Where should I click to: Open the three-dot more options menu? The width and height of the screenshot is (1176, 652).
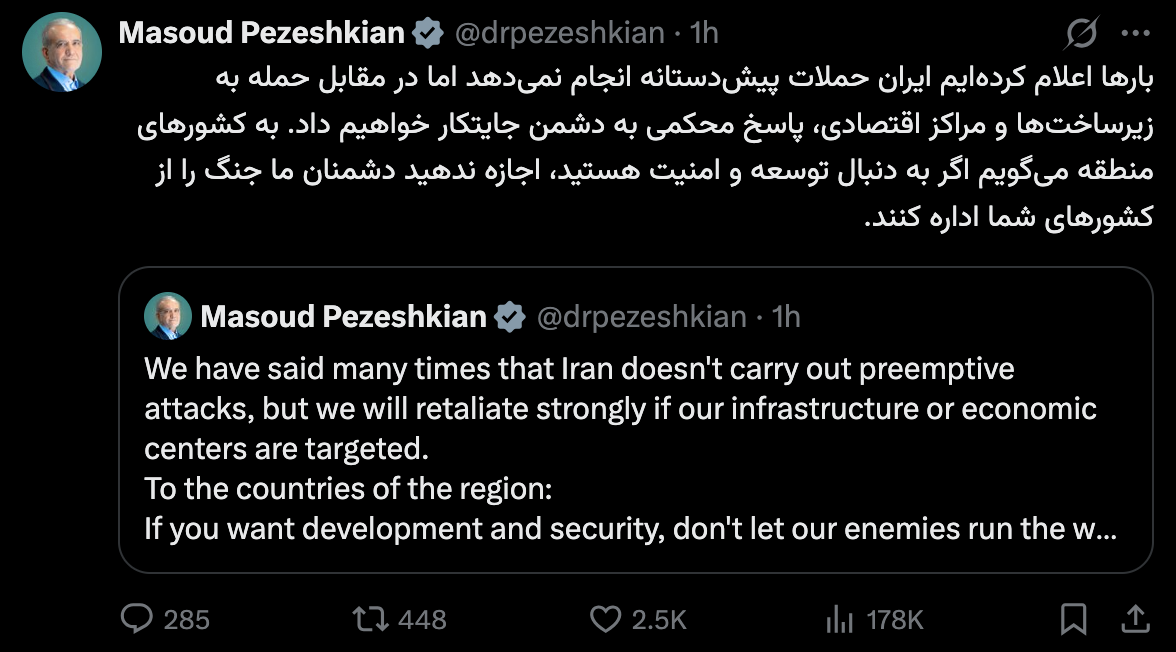tap(1135, 34)
